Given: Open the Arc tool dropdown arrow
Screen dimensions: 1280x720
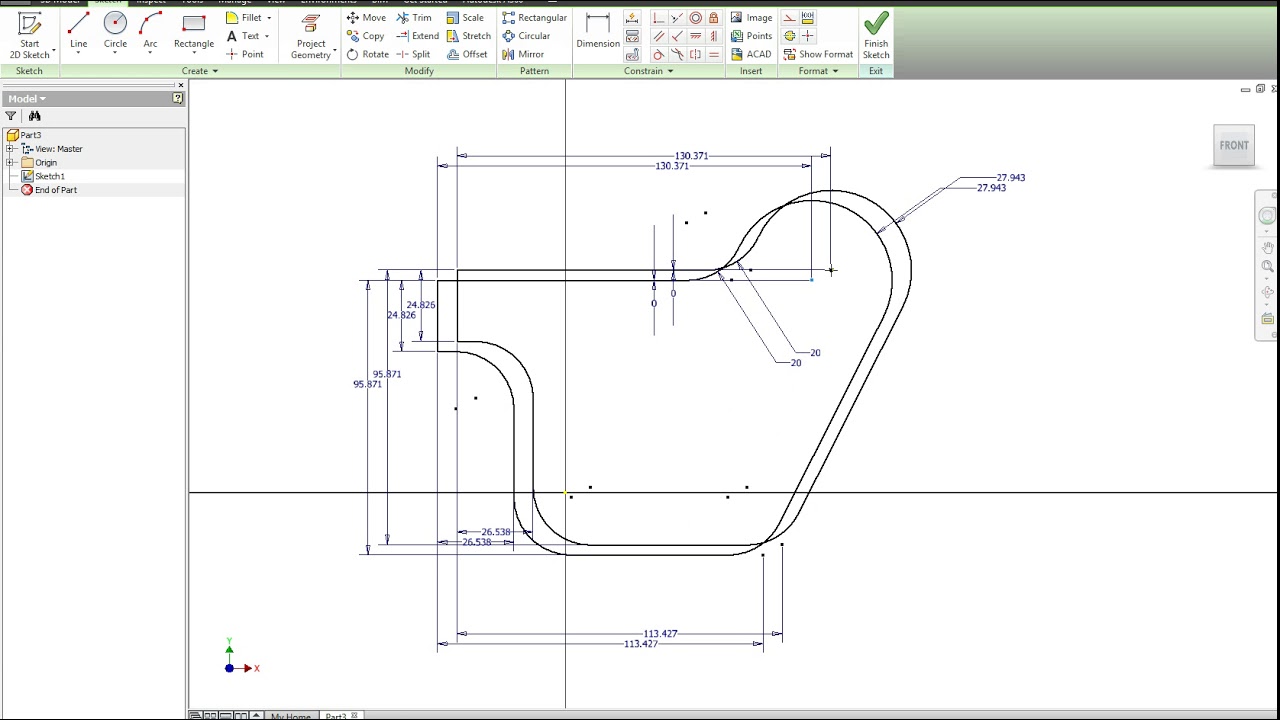Looking at the screenshot, I should [x=150, y=54].
